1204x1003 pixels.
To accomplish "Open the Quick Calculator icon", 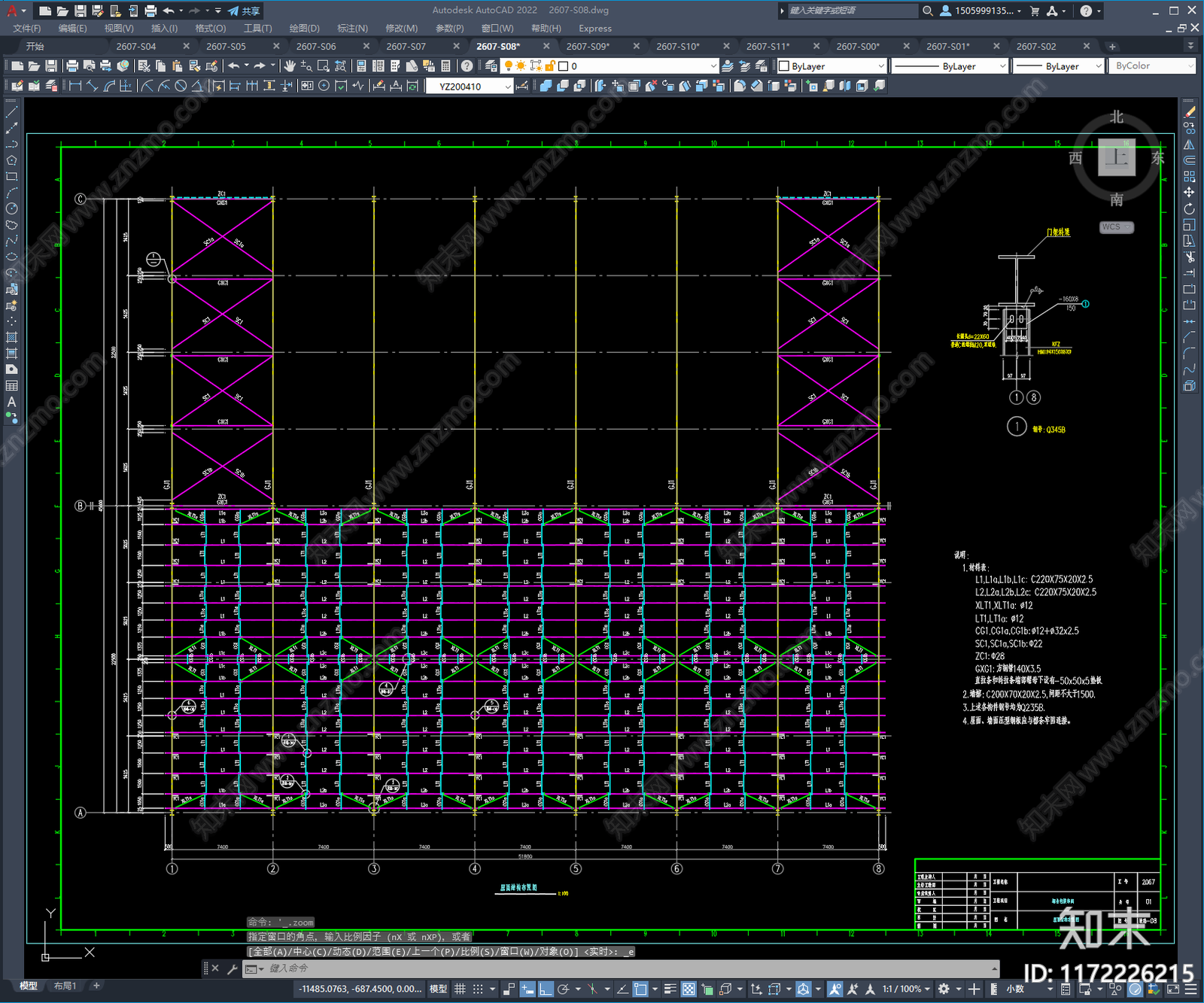I will [x=445, y=66].
